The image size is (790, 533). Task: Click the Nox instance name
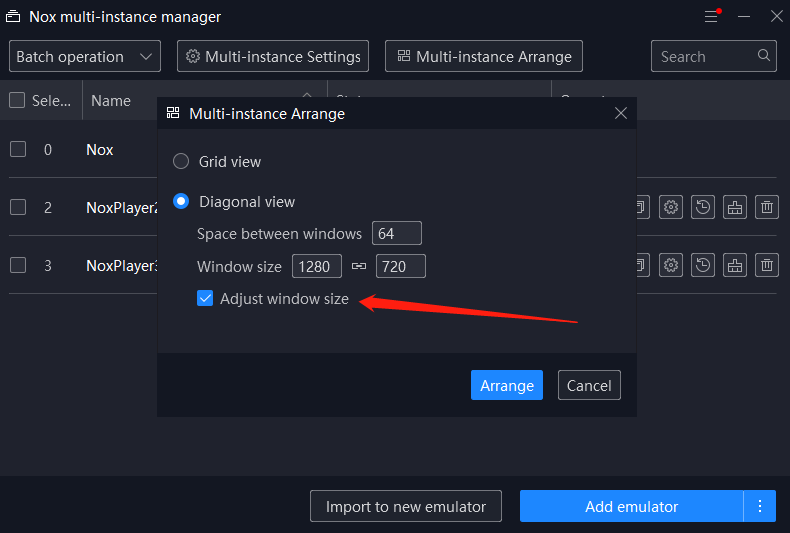tap(100, 150)
